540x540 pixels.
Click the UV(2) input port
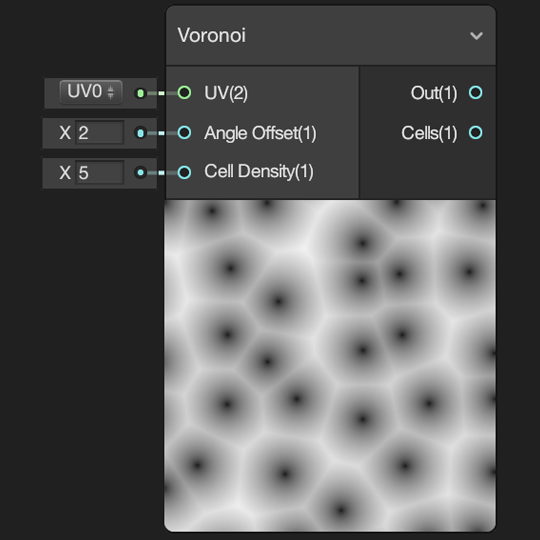pos(184,93)
